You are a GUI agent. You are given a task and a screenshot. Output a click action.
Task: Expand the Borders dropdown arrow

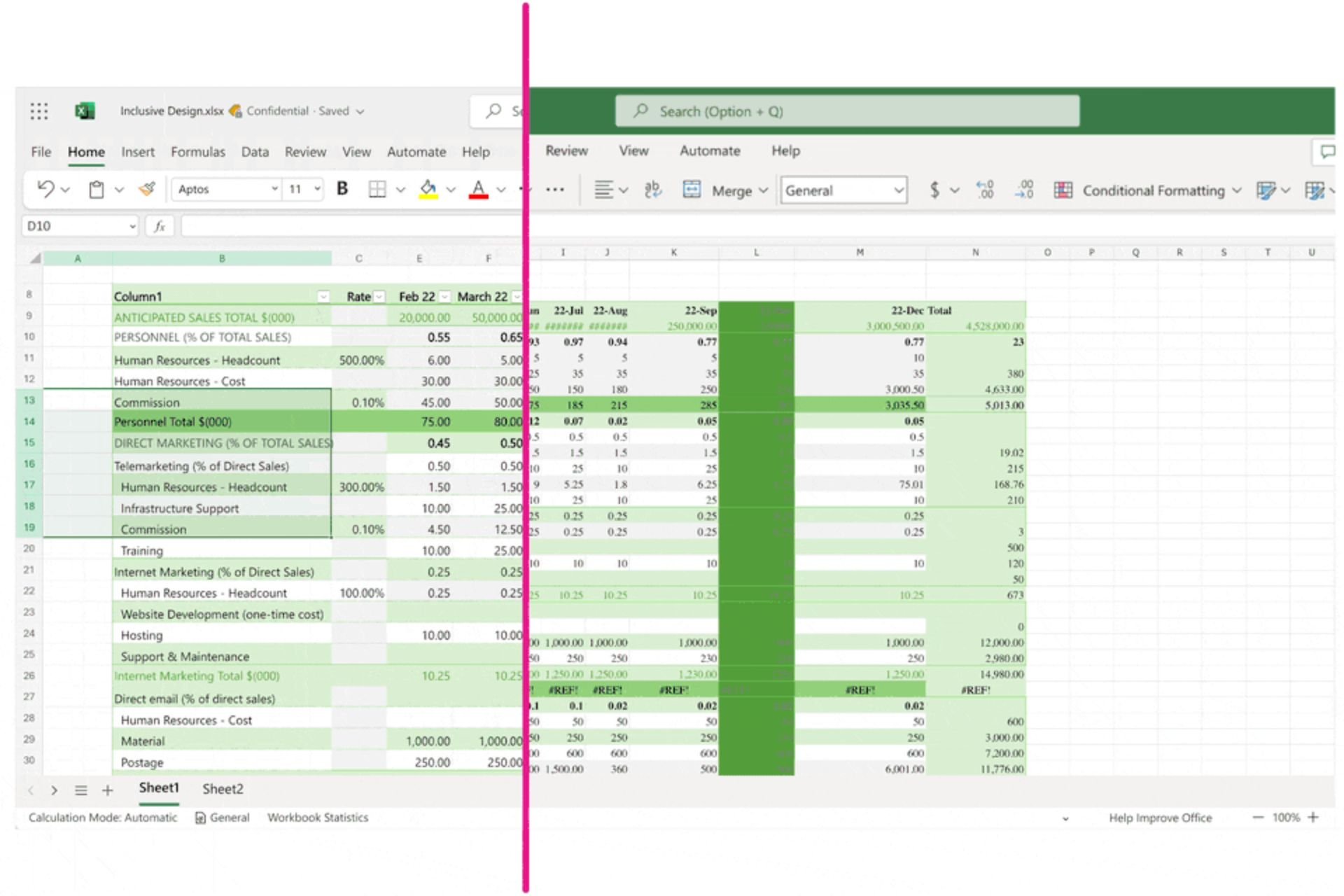tap(400, 190)
